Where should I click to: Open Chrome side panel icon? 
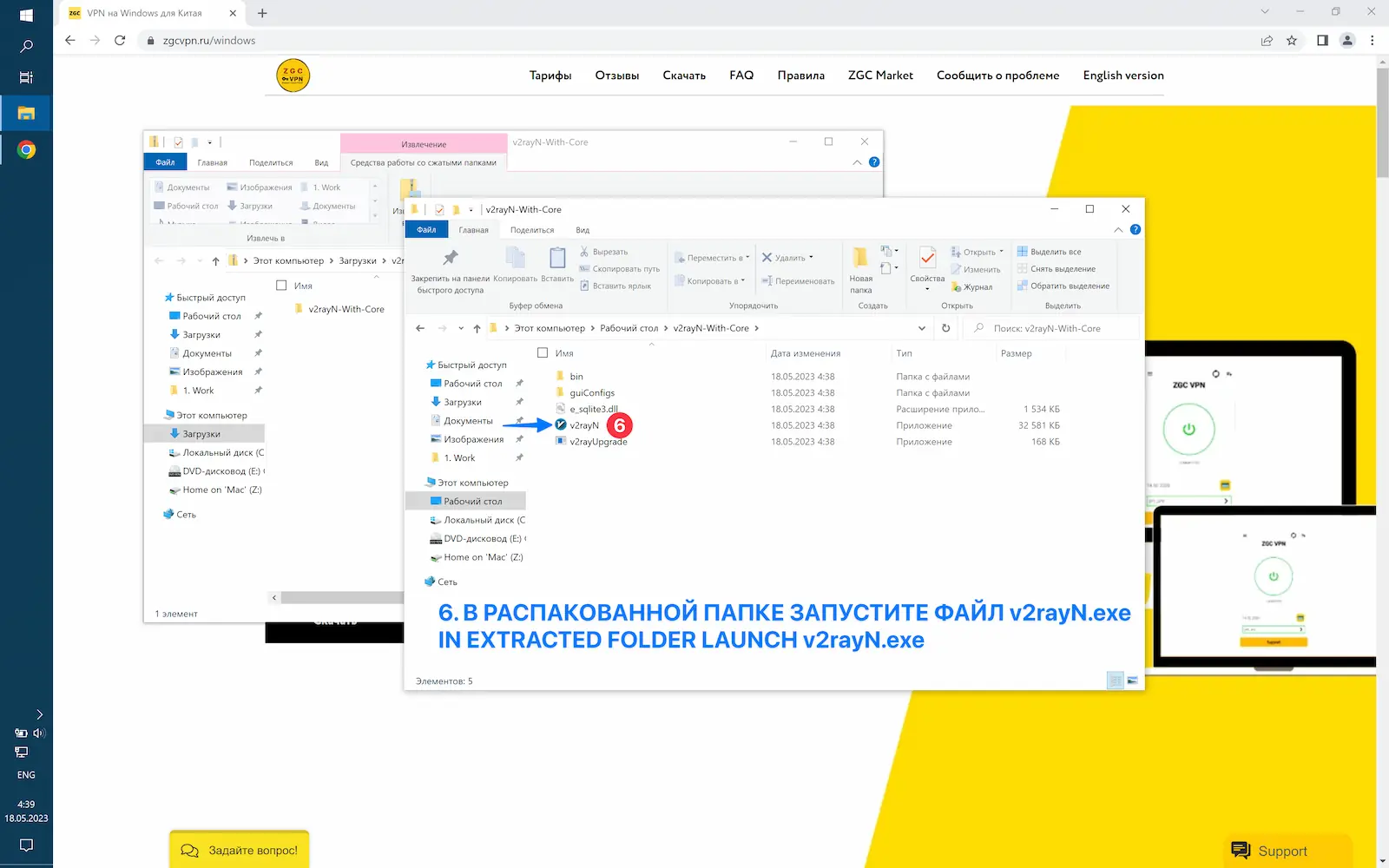coord(1322,40)
